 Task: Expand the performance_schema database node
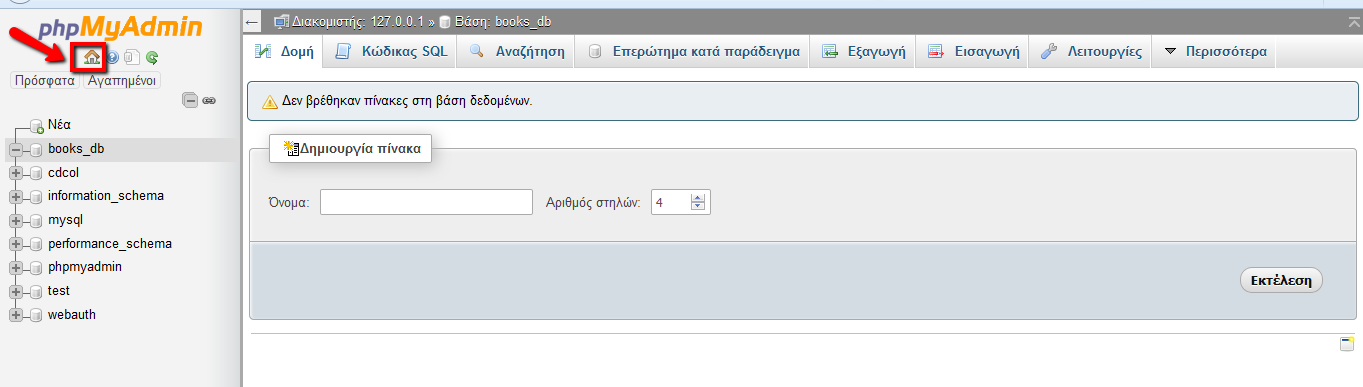click(x=16, y=245)
